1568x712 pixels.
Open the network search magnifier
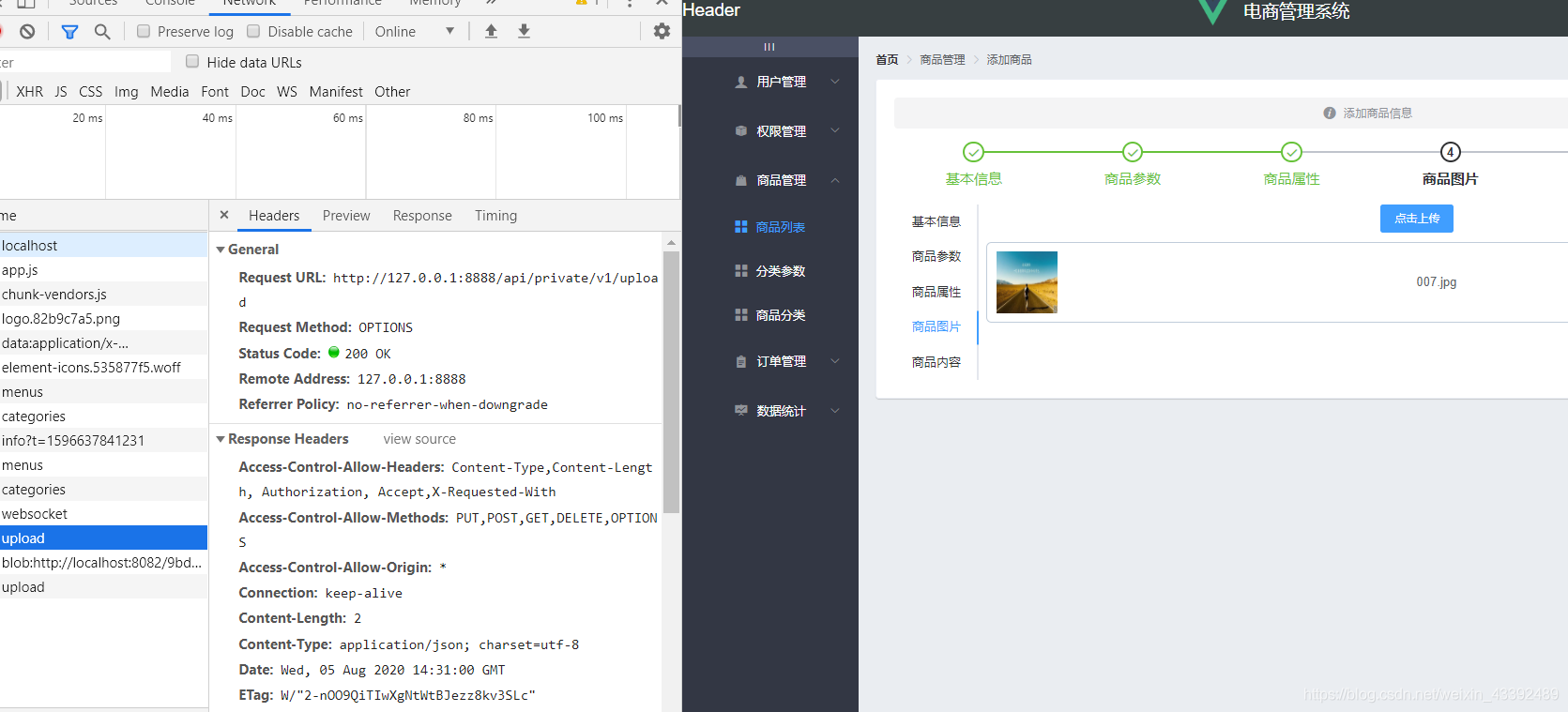[102, 31]
